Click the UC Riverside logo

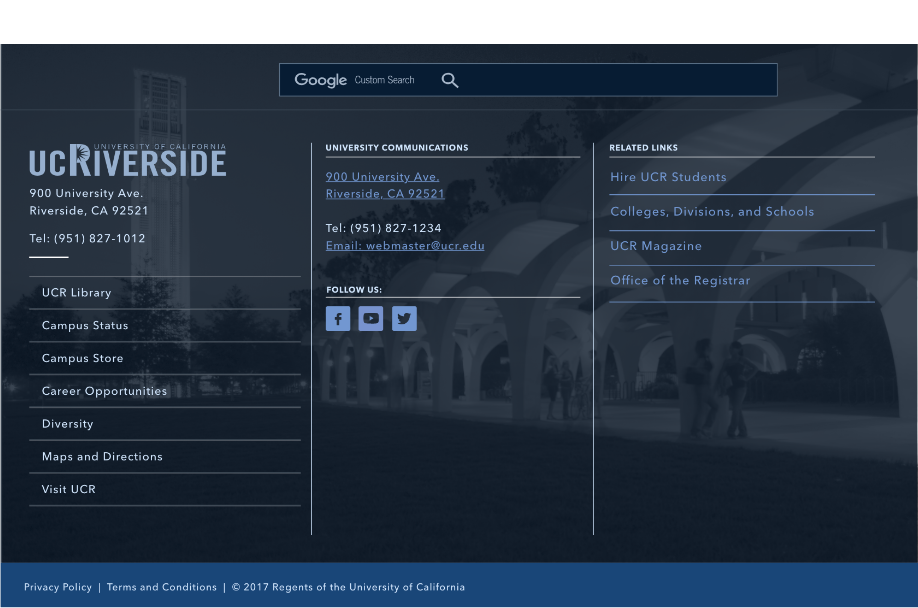click(128, 160)
